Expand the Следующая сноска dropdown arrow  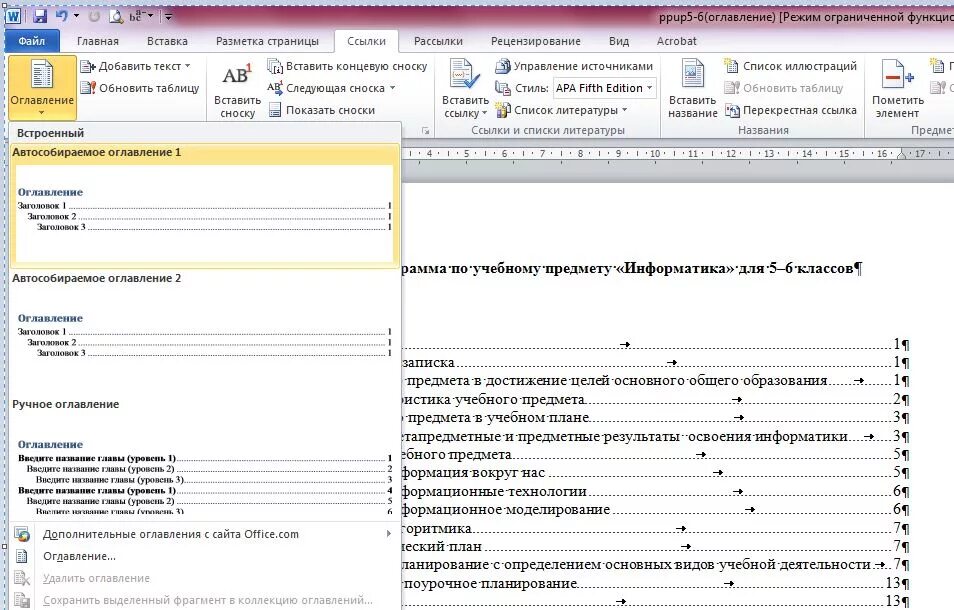coord(392,88)
